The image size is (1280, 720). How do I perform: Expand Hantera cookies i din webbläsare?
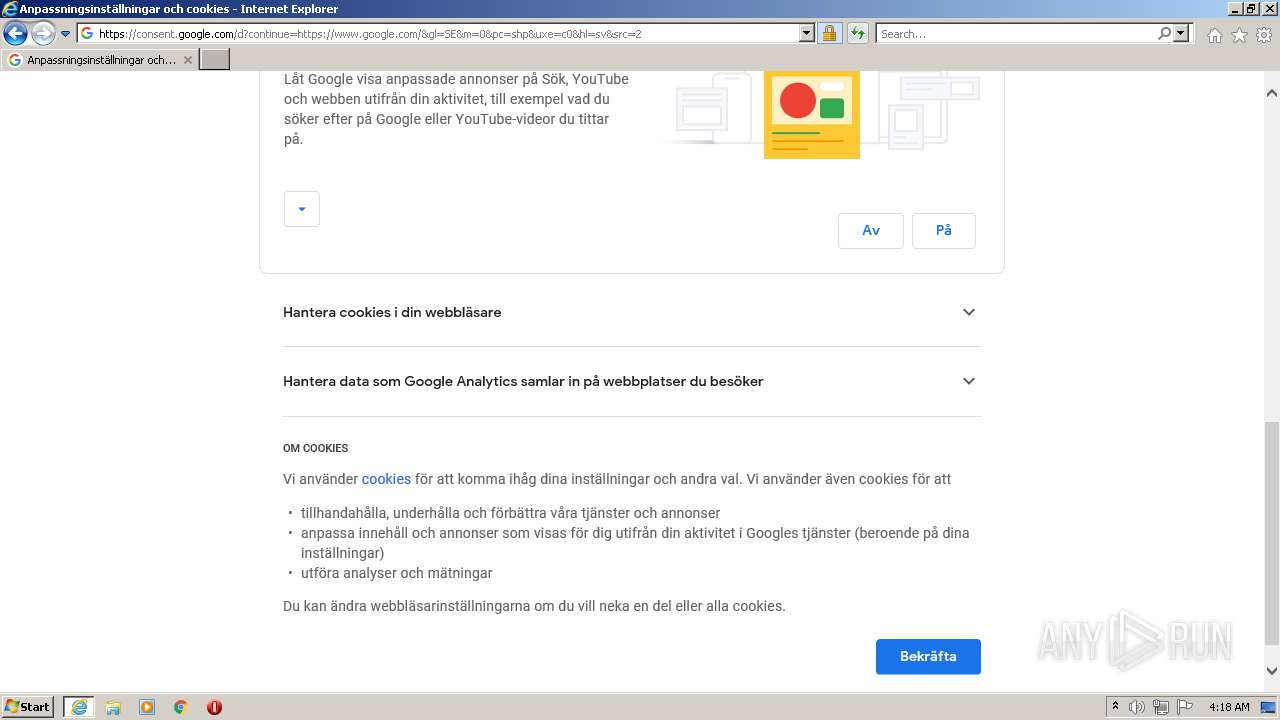click(632, 312)
